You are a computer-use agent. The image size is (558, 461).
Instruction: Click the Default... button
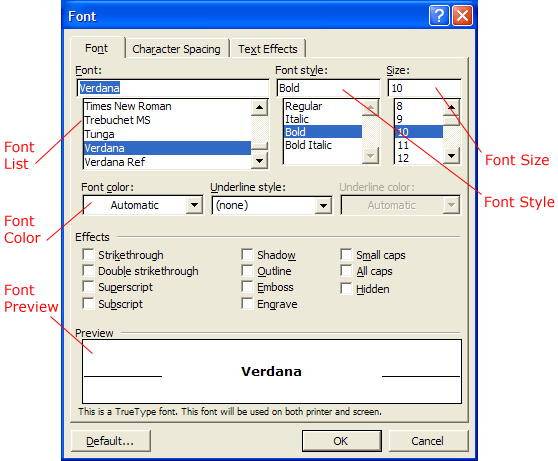[111, 441]
